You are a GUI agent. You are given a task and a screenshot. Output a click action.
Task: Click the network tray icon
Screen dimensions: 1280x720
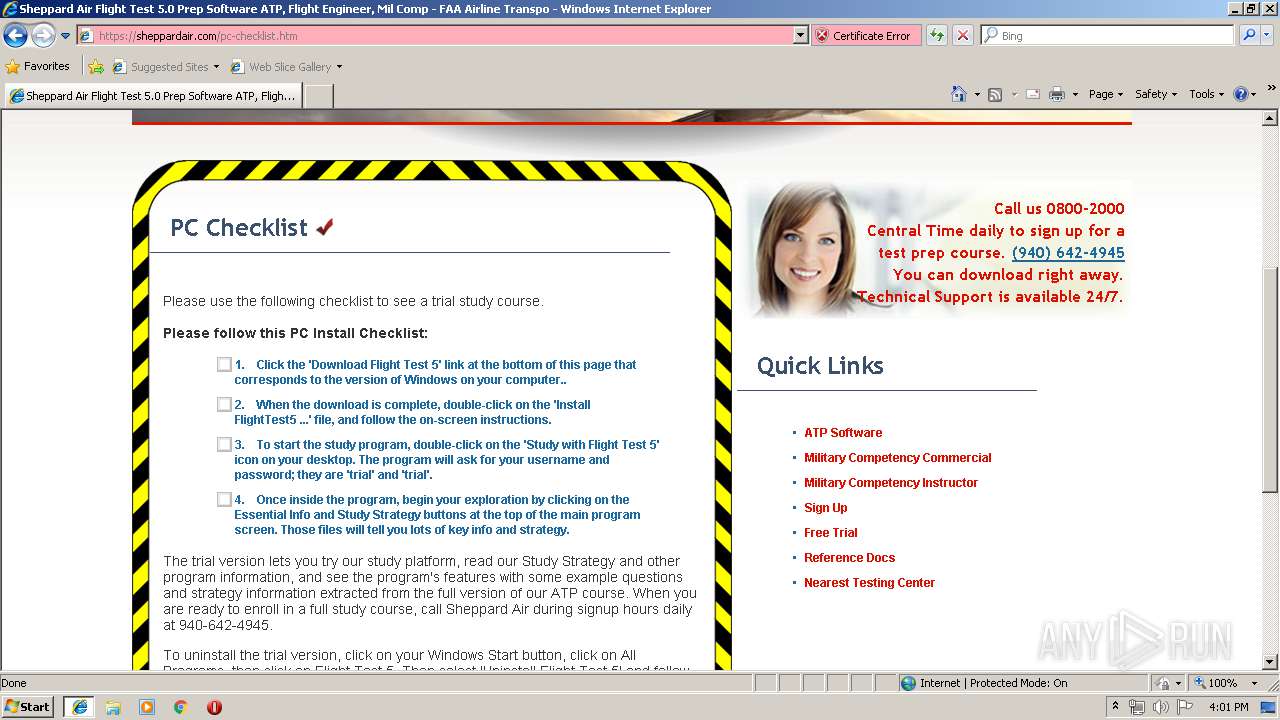(x=1137, y=707)
